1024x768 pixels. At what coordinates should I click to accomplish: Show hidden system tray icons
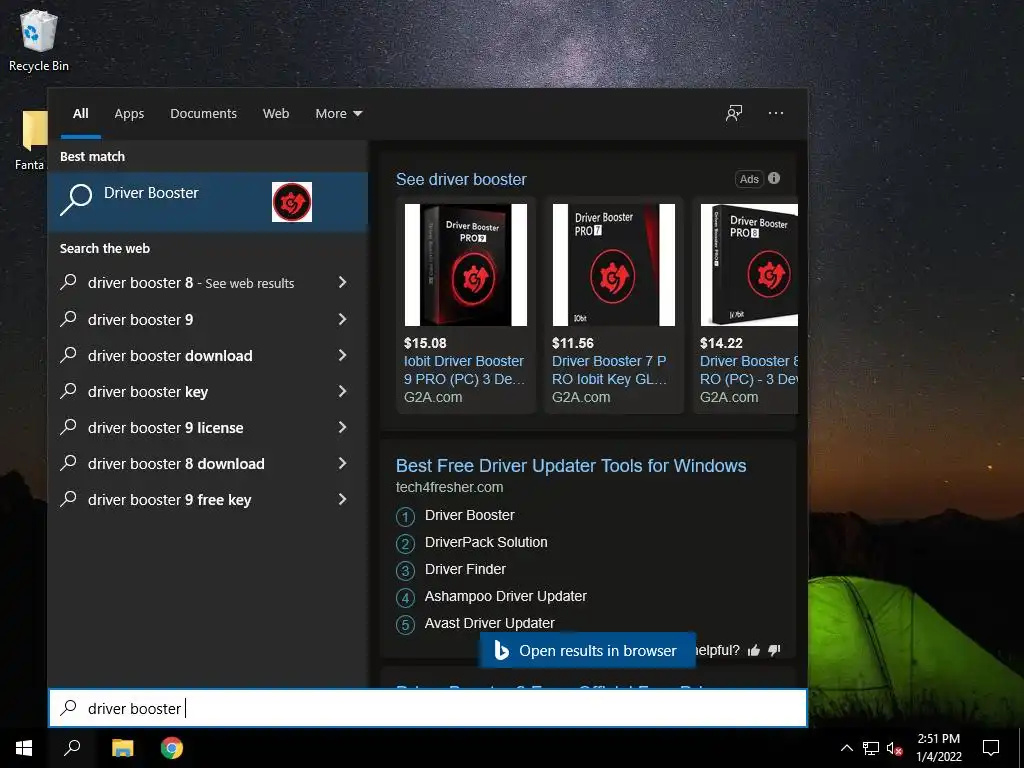coord(846,748)
